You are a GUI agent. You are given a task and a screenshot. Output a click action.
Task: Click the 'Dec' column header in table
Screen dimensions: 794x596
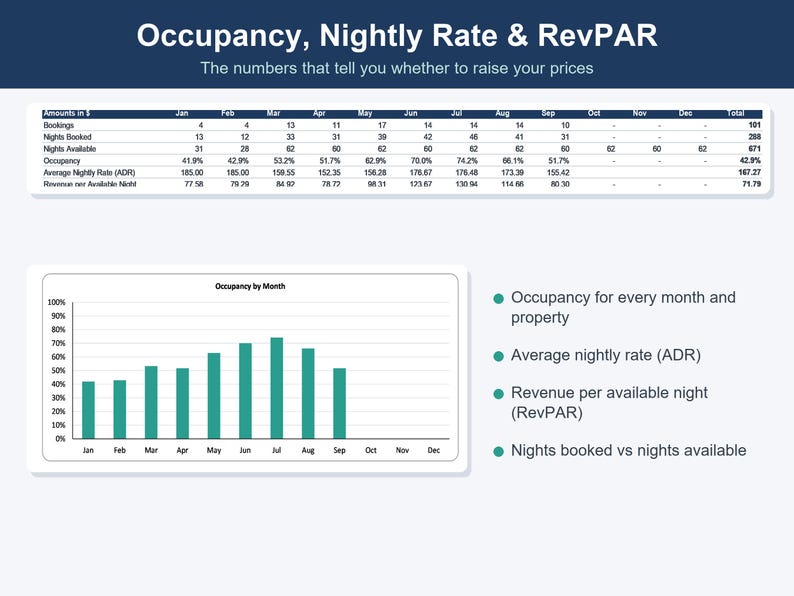click(686, 113)
